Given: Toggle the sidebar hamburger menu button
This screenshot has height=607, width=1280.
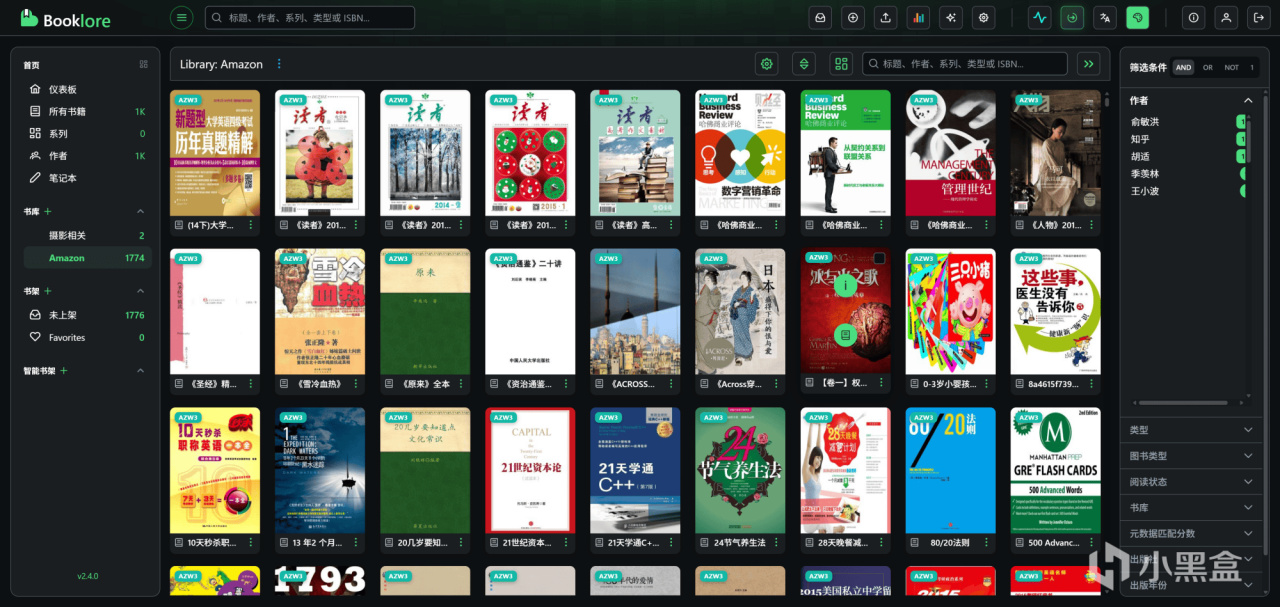Looking at the screenshot, I should pos(181,17).
